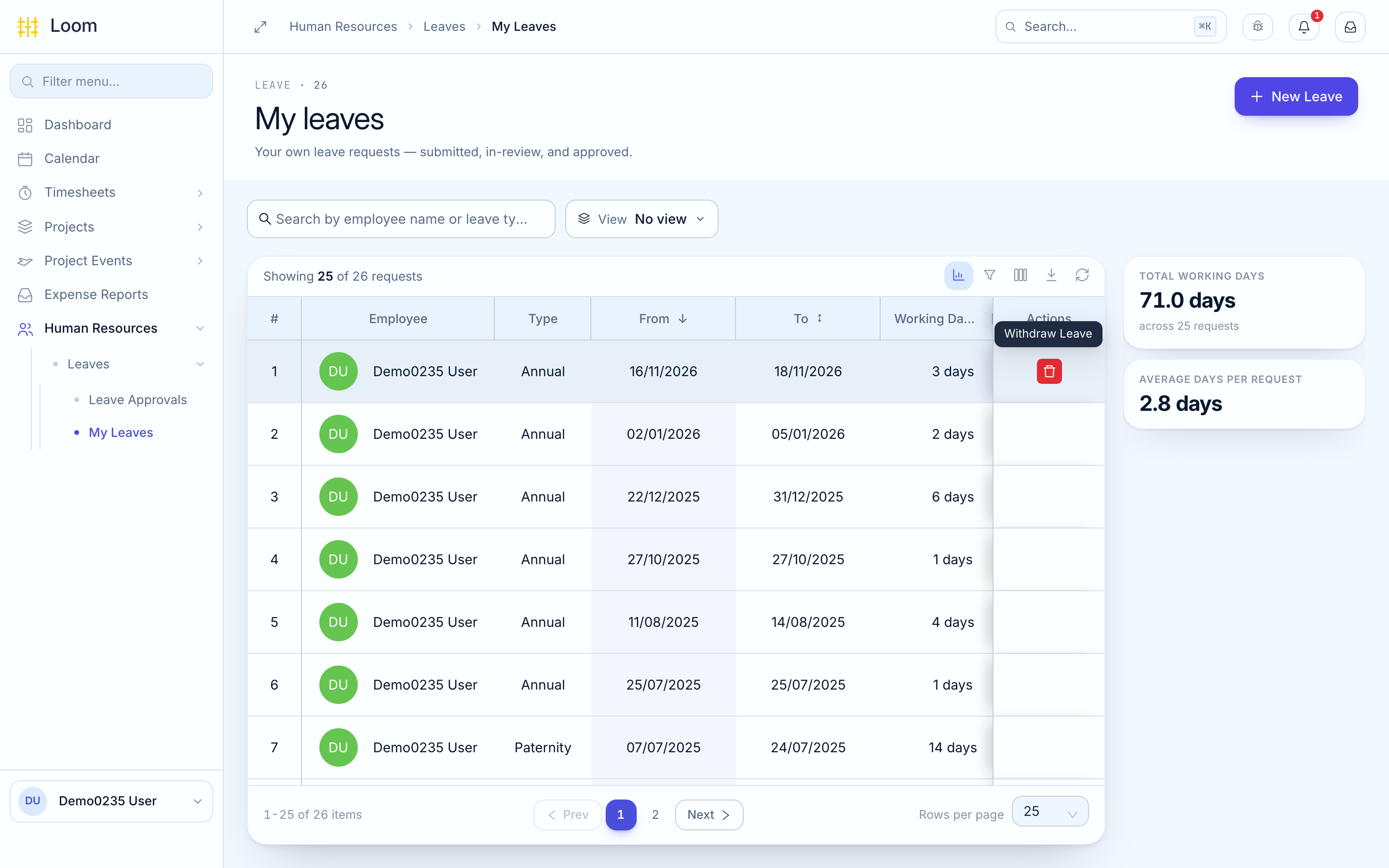The height and width of the screenshot is (868, 1389).
Task: Select page 1 button
Action: point(620,814)
